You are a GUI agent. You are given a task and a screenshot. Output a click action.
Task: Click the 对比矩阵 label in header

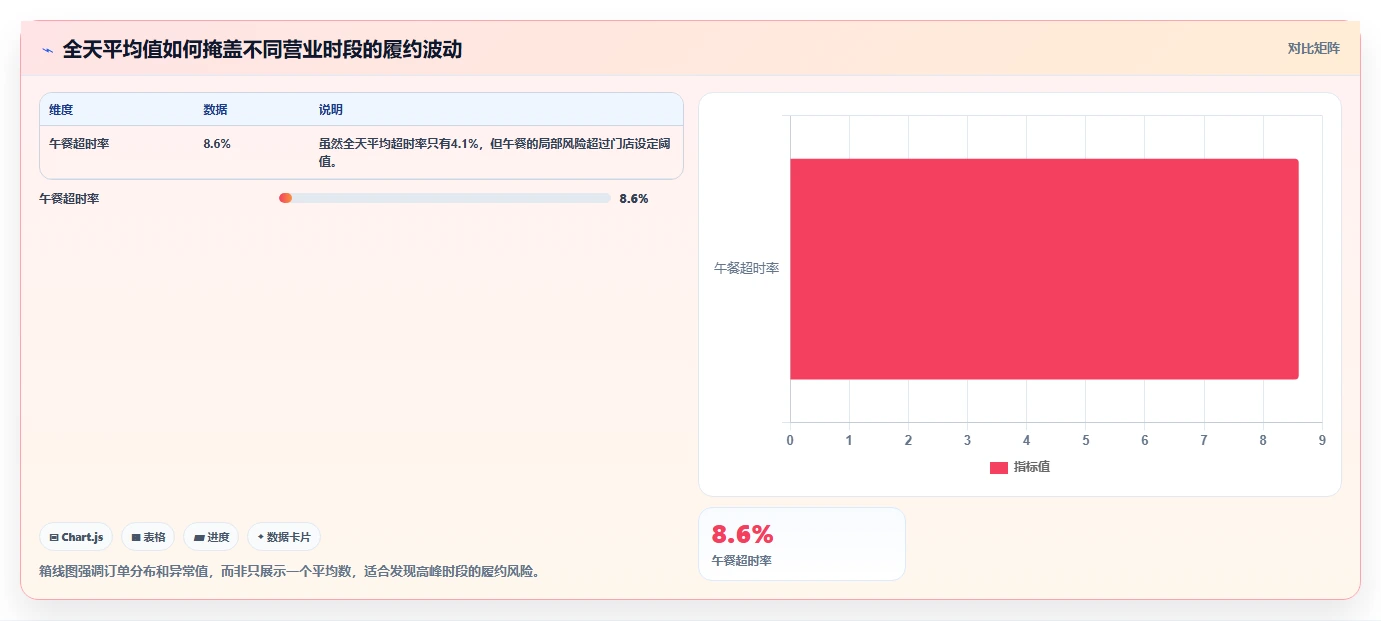click(1313, 48)
